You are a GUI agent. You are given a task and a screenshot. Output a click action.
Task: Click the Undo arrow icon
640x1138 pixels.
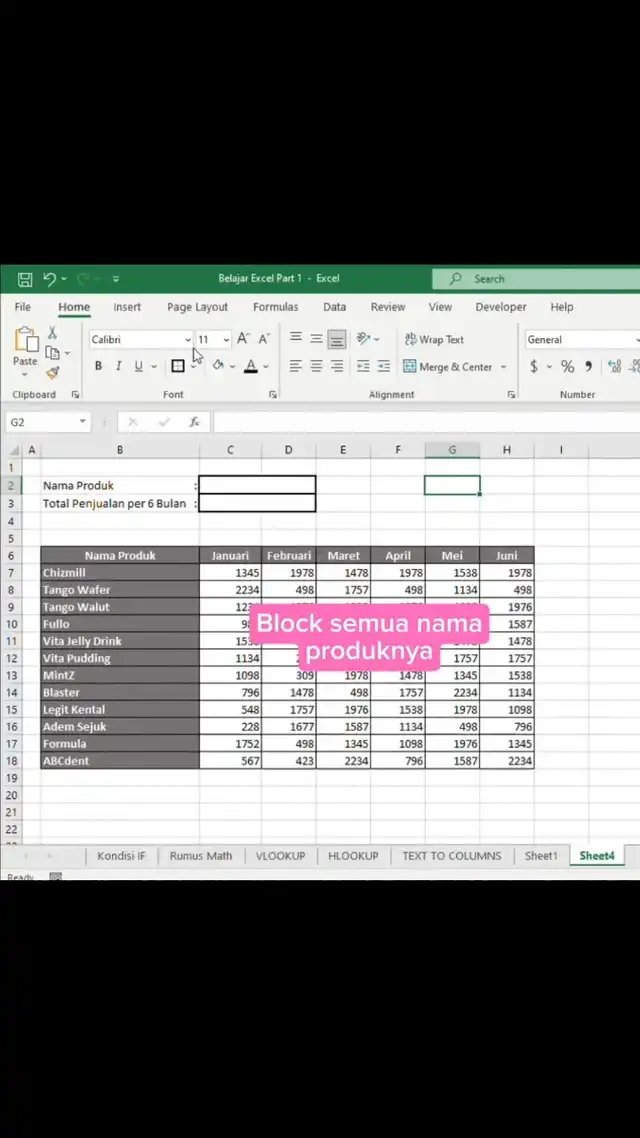[49, 279]
